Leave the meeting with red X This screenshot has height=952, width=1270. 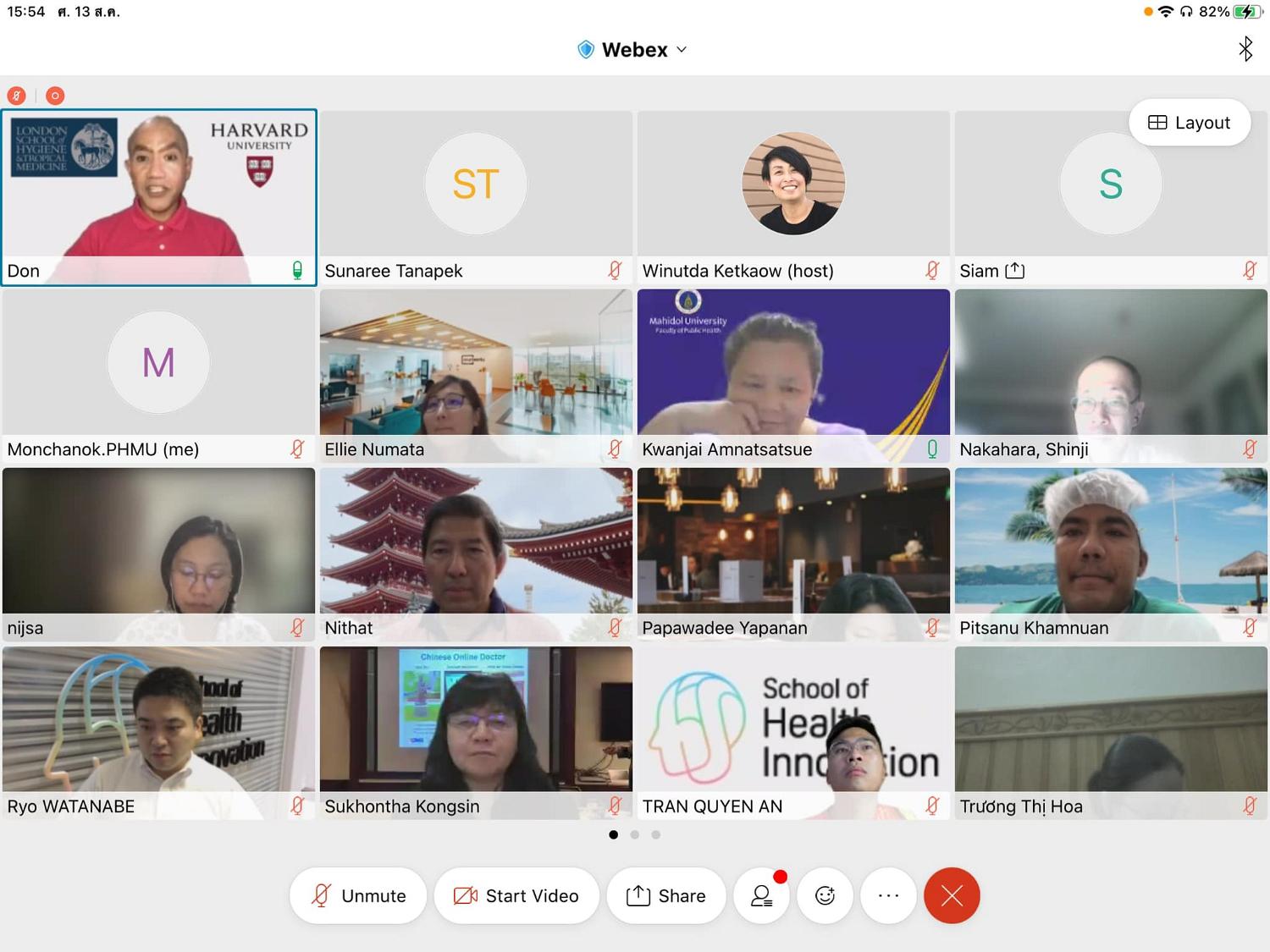(952, 895)
